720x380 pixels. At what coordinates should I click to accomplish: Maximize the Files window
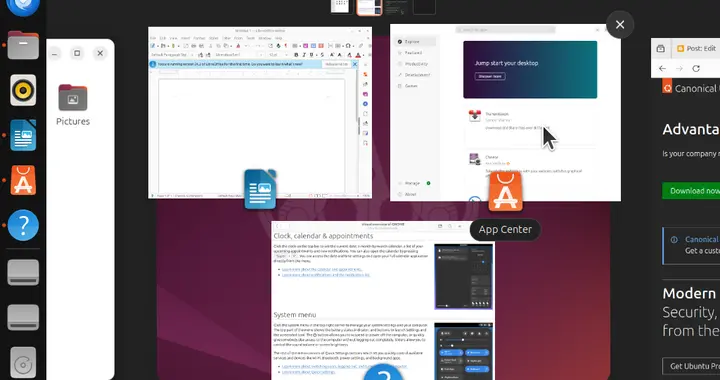[77, 53]
